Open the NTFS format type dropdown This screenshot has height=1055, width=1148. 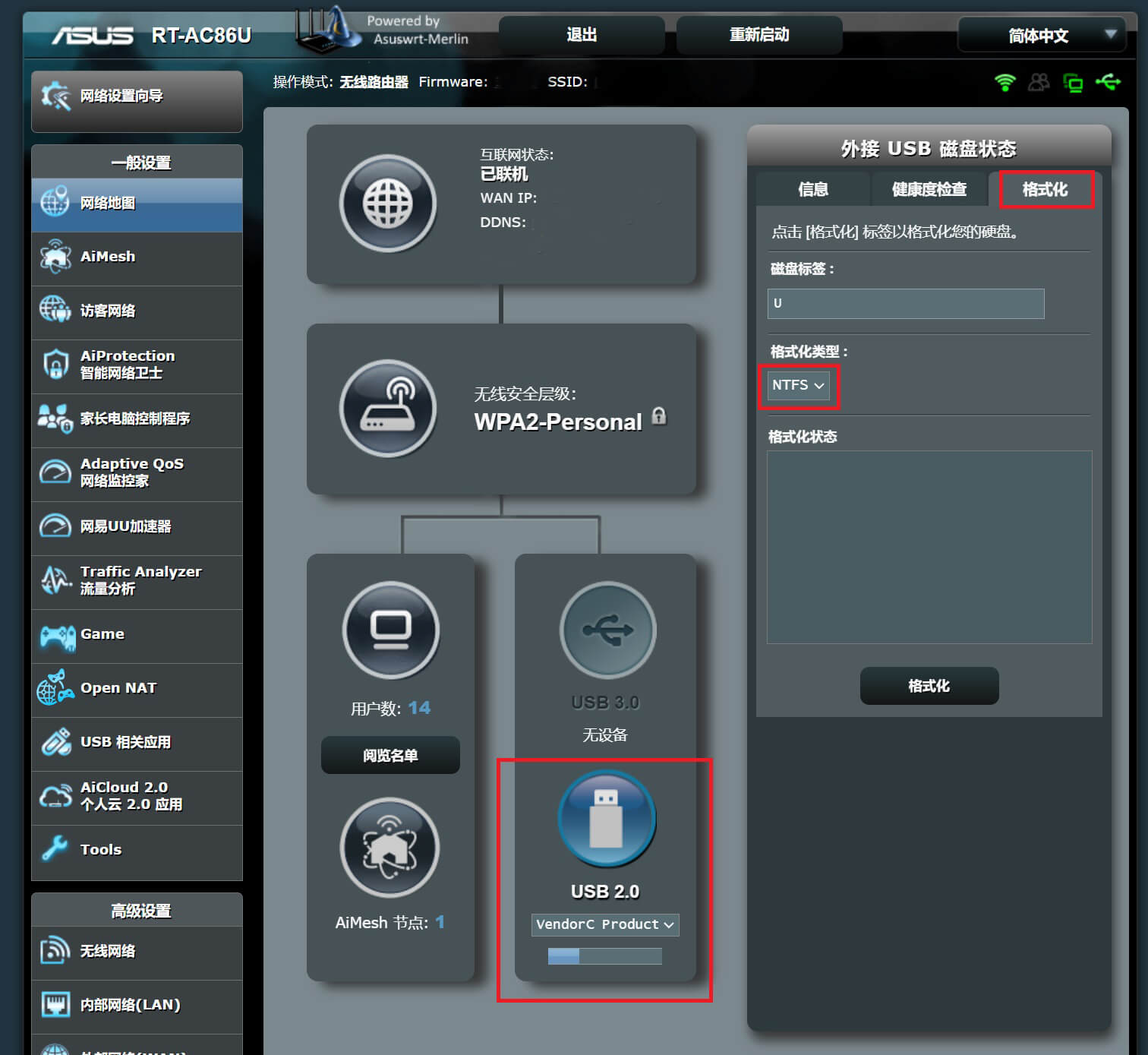[x=798, y=385]
